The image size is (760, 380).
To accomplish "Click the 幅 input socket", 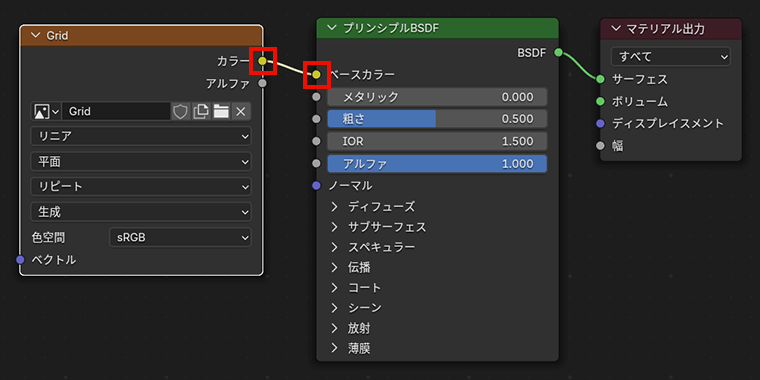I will [x=601, y=145].
